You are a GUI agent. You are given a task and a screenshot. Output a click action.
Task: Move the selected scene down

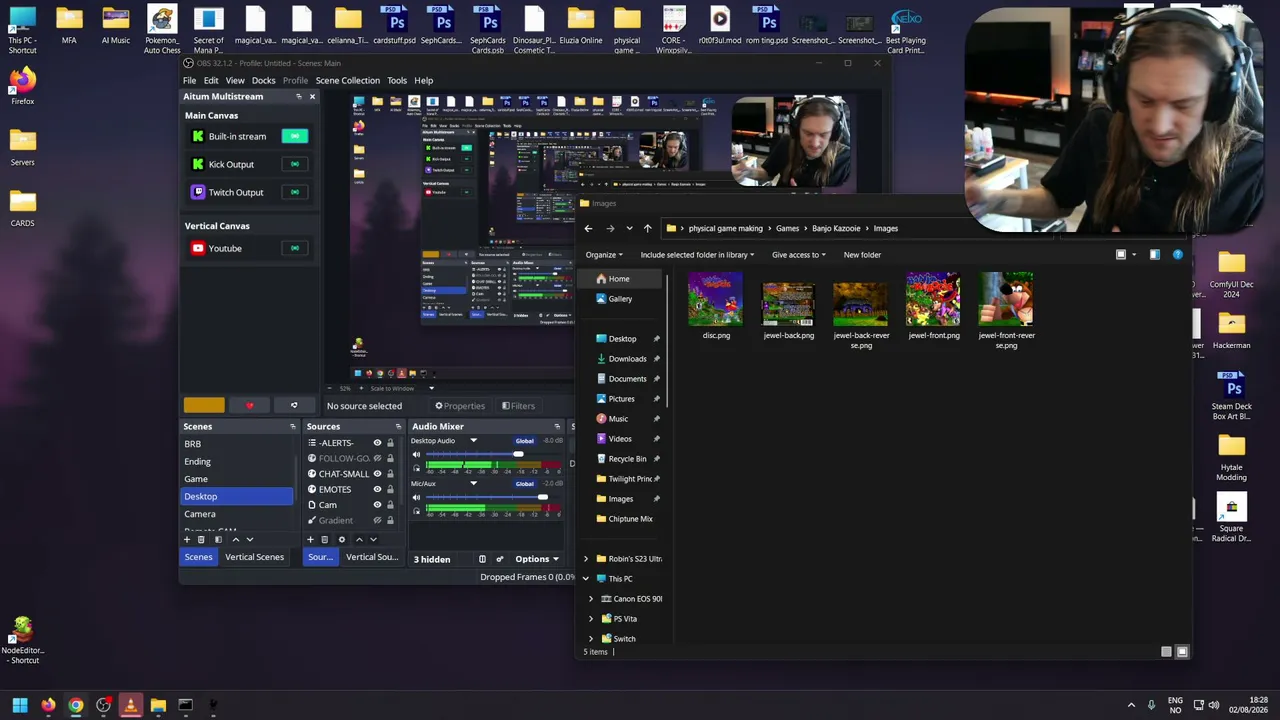coord(250,540)
